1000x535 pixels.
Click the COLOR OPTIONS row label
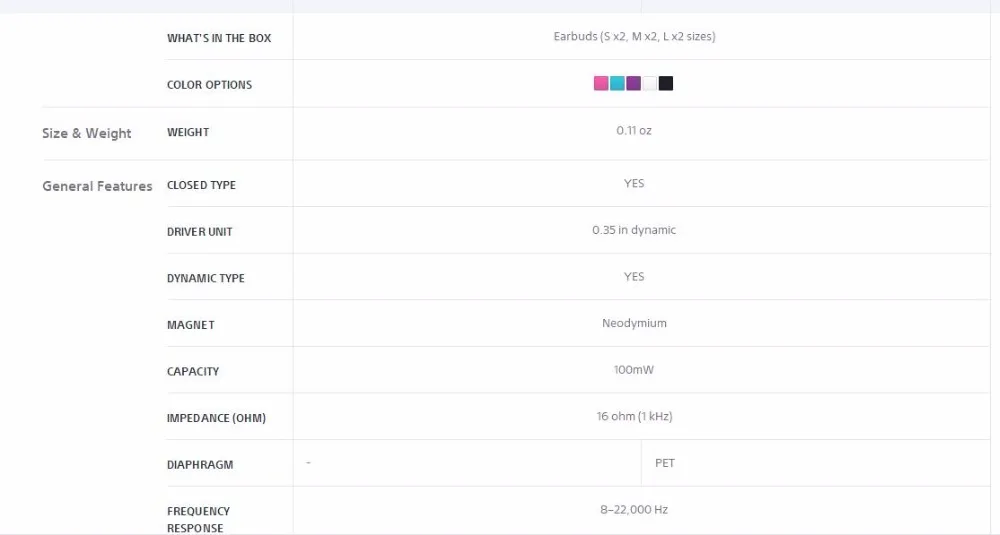point(209,85)
